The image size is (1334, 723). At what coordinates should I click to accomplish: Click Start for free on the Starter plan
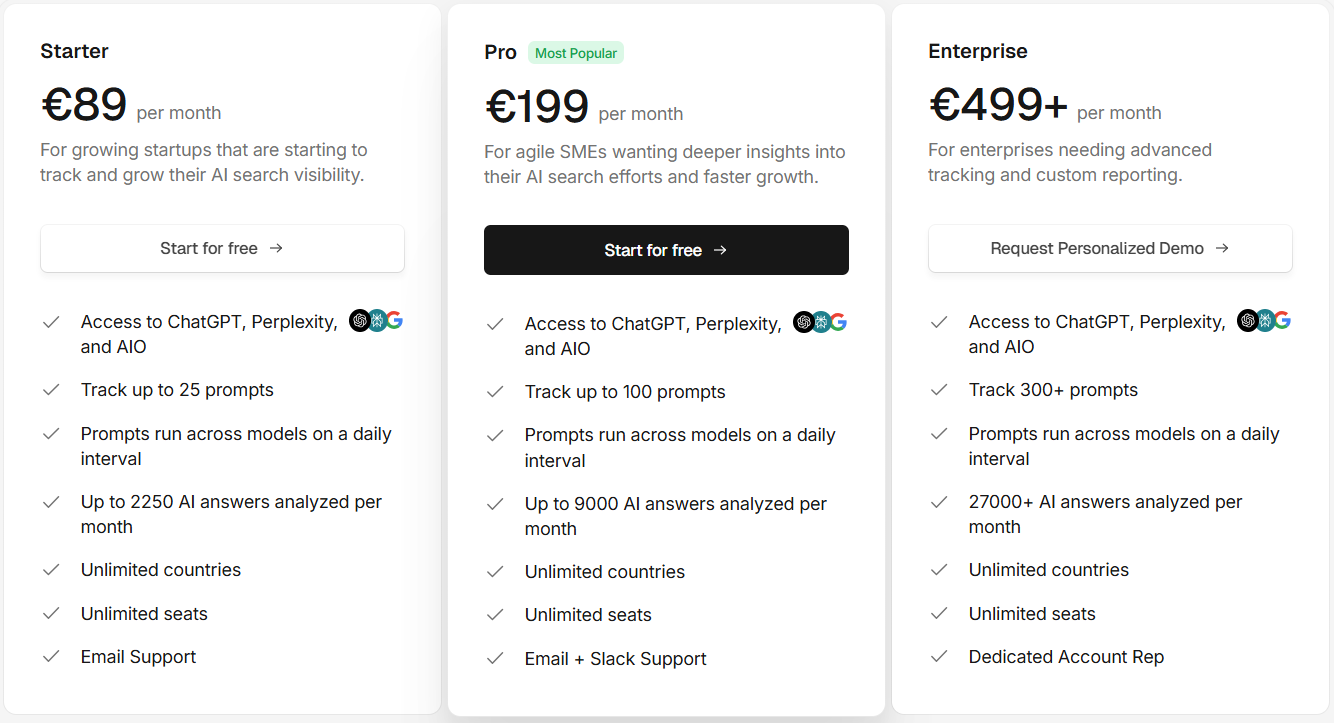(x=222, y=248)
